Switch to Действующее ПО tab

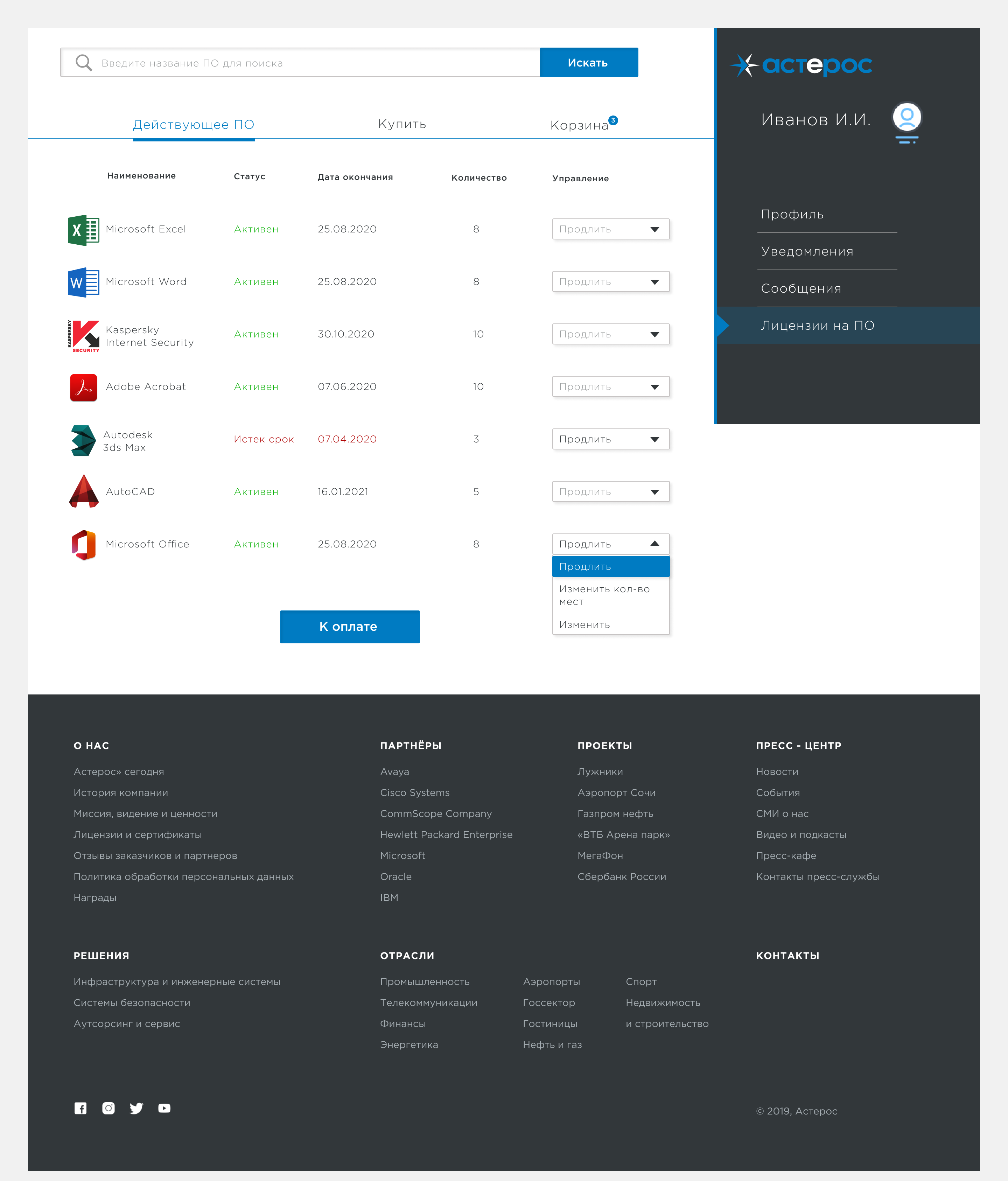pos(193,124)
